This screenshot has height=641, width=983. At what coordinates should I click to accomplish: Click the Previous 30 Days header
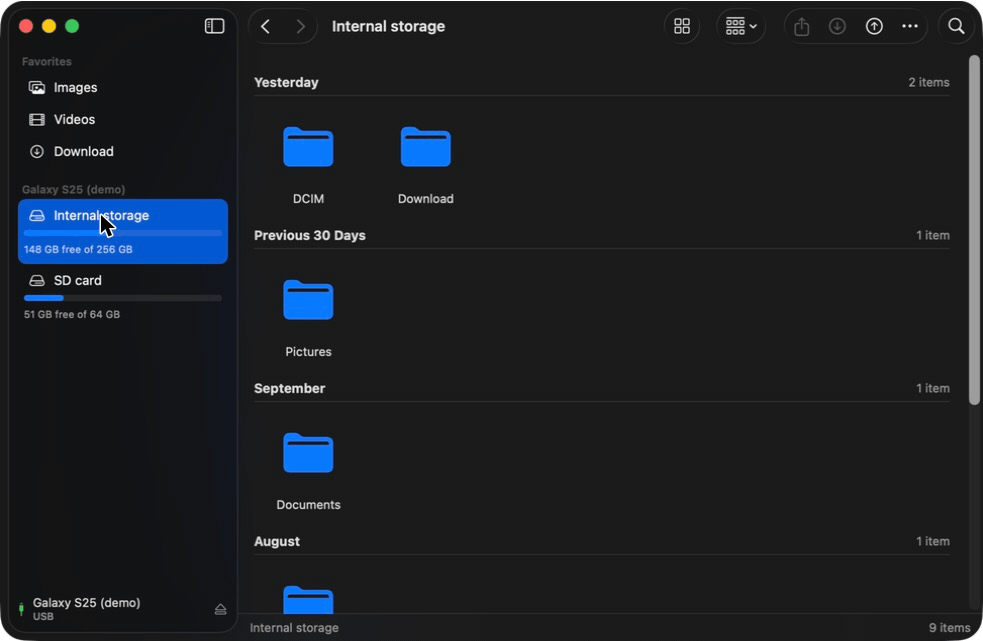[310, 236]
